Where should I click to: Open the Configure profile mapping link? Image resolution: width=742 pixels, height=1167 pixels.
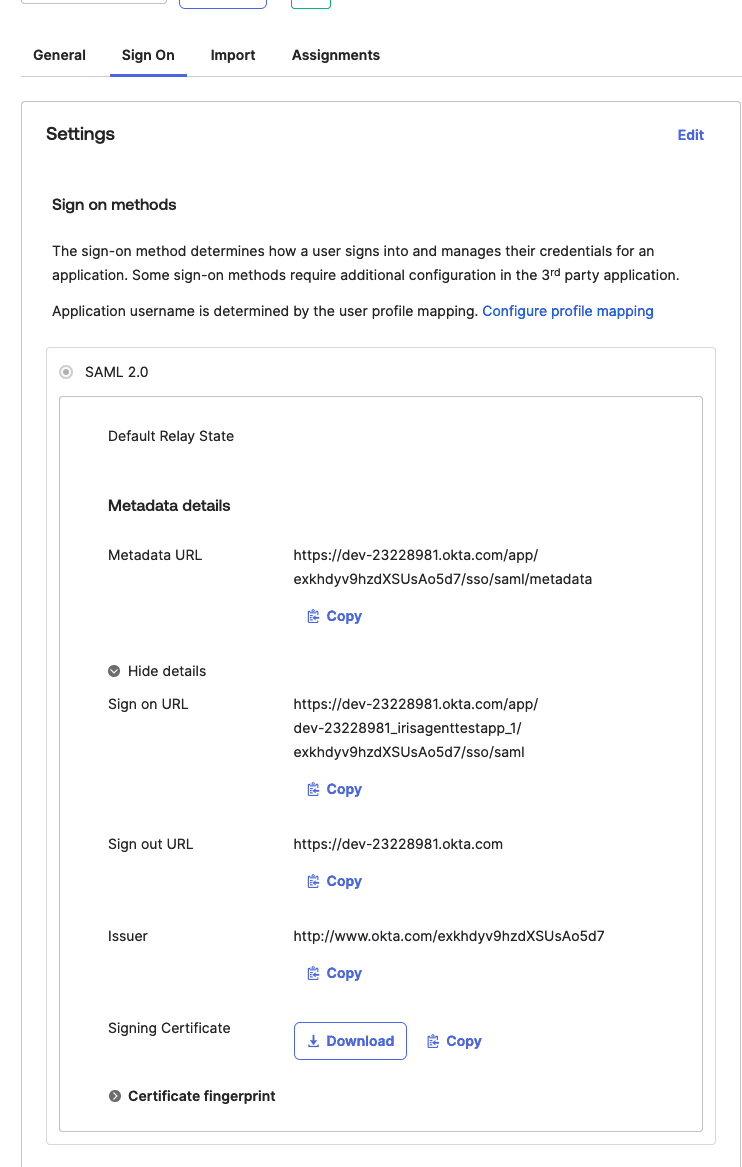(568, 311)
